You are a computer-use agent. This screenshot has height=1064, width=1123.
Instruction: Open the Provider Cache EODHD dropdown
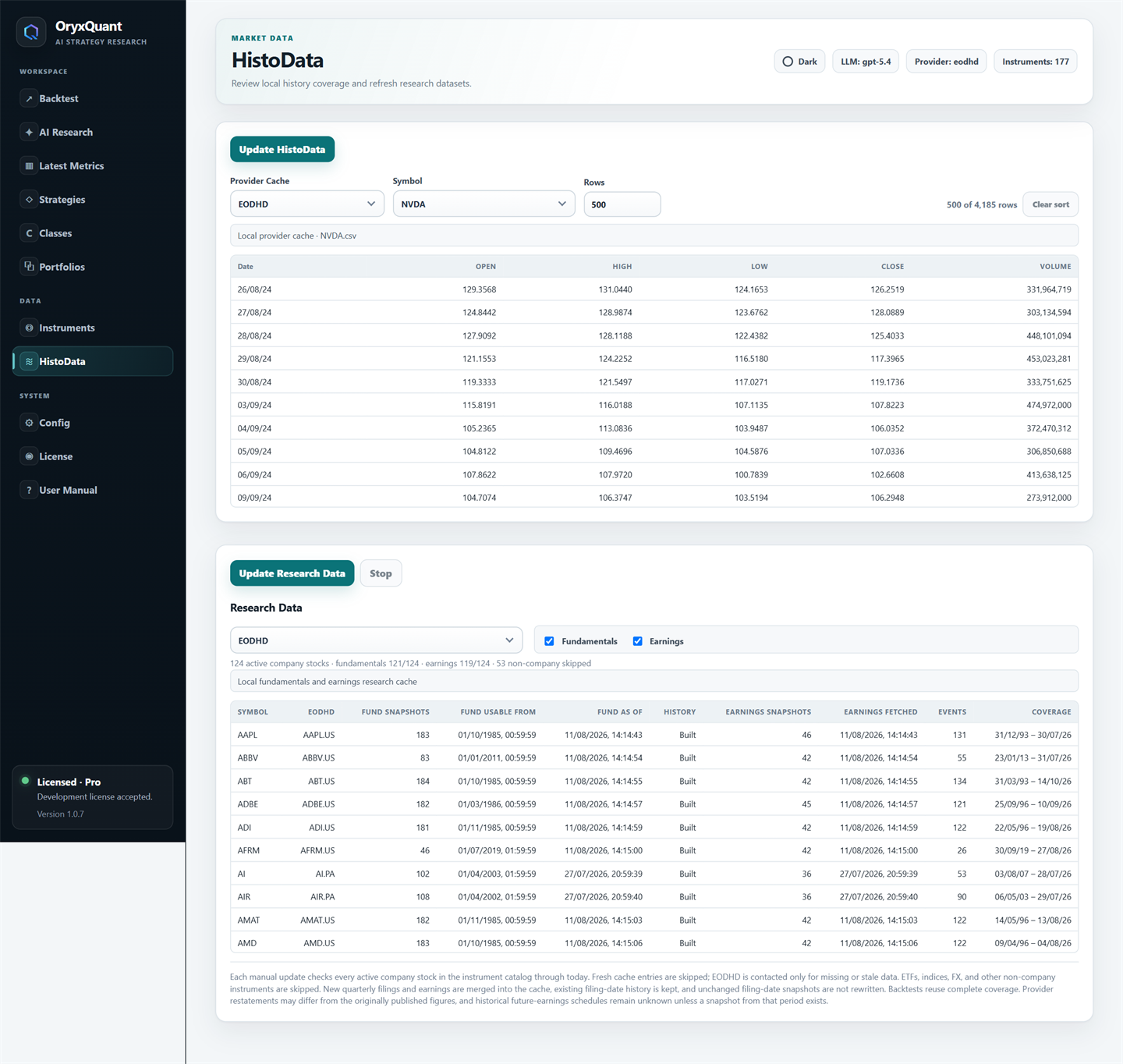tap(307, 204)
